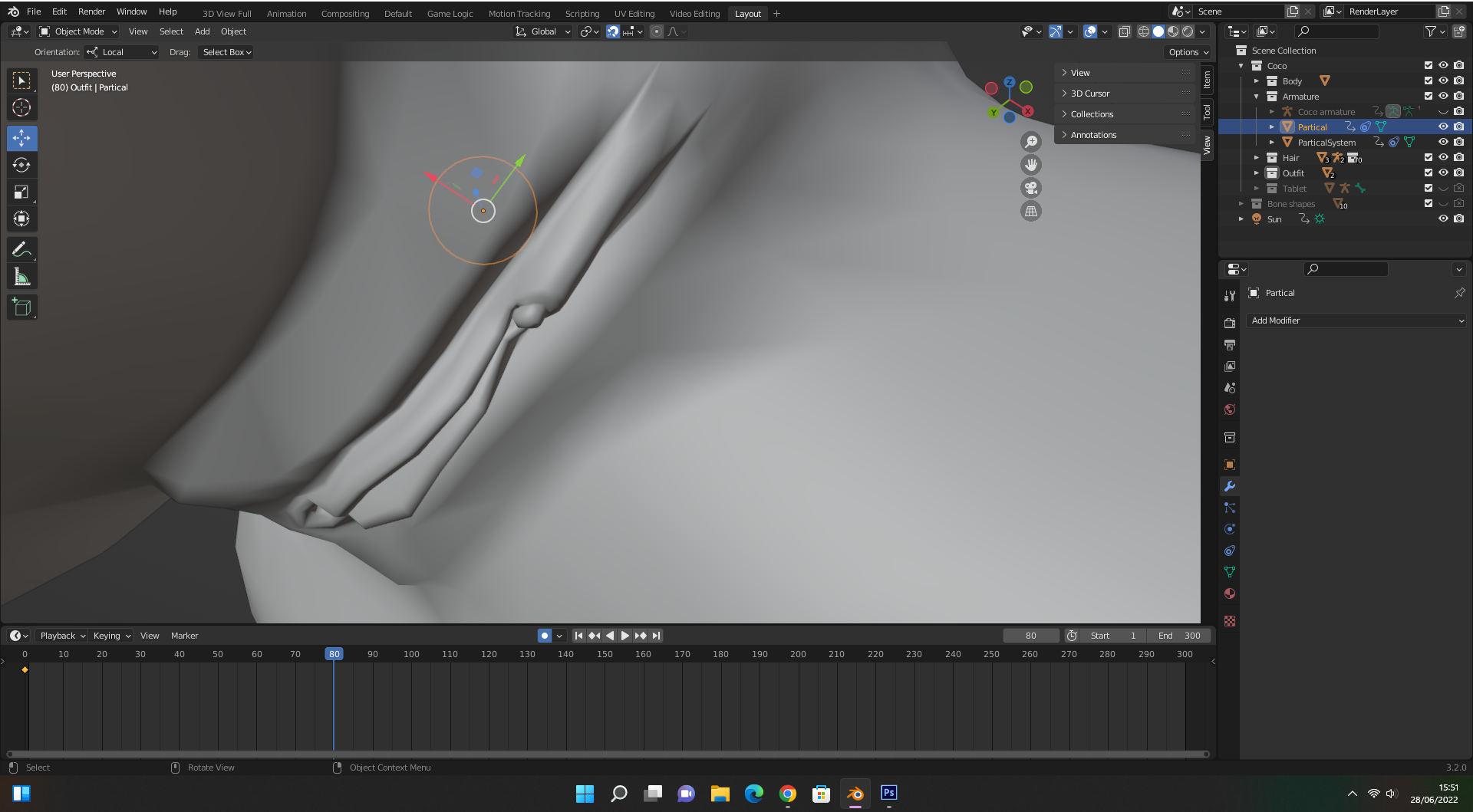The width and height of the screenshot is (1473, 812).
Task: Select the Rotate tool
Action: coord(21,165)
